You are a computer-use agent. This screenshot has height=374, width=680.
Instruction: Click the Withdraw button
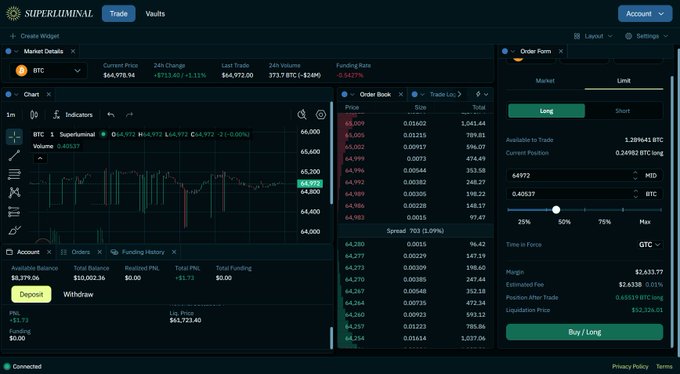tap(78, 294)
